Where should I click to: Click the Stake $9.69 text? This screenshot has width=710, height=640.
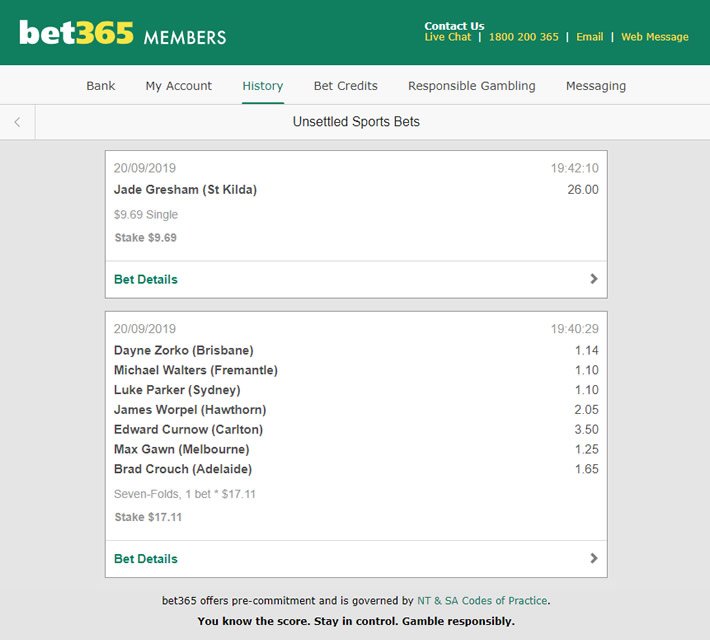pyautogui.click(x=145, y=237)
